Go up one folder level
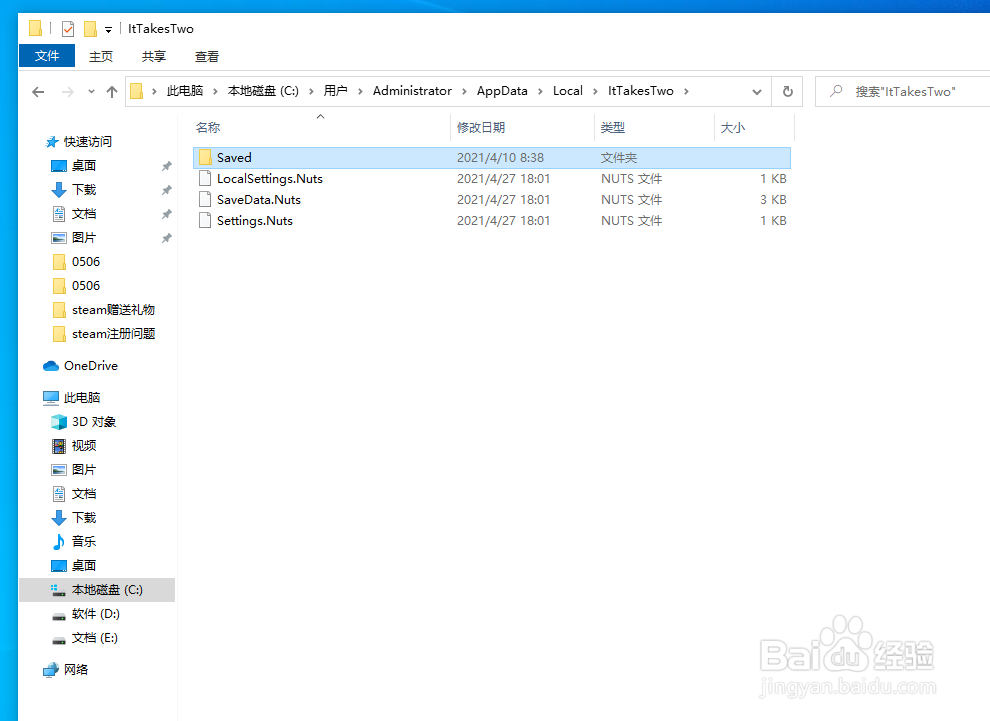The image size is (990, 721). tap(112, 92)
